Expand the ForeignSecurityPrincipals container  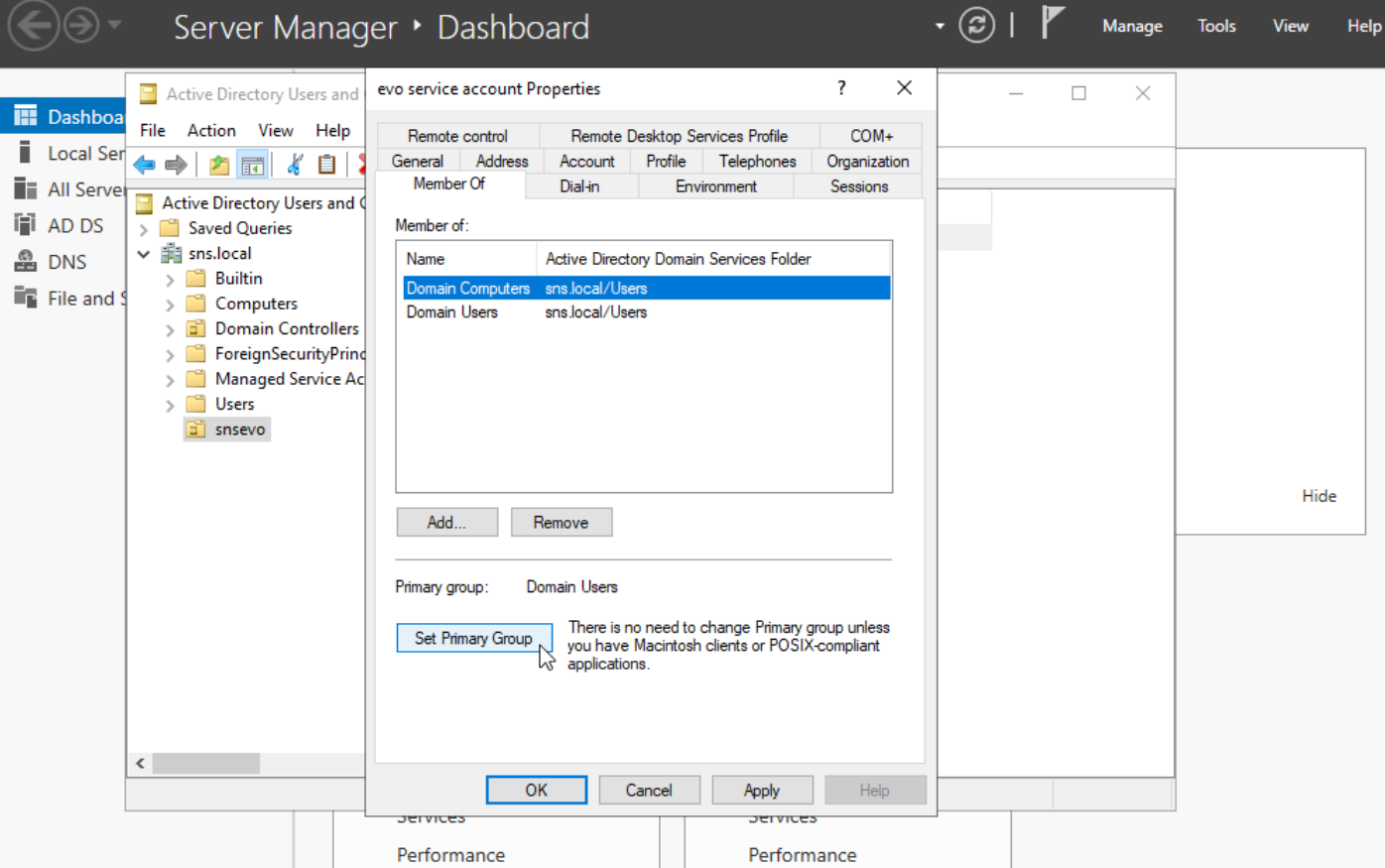170,355
